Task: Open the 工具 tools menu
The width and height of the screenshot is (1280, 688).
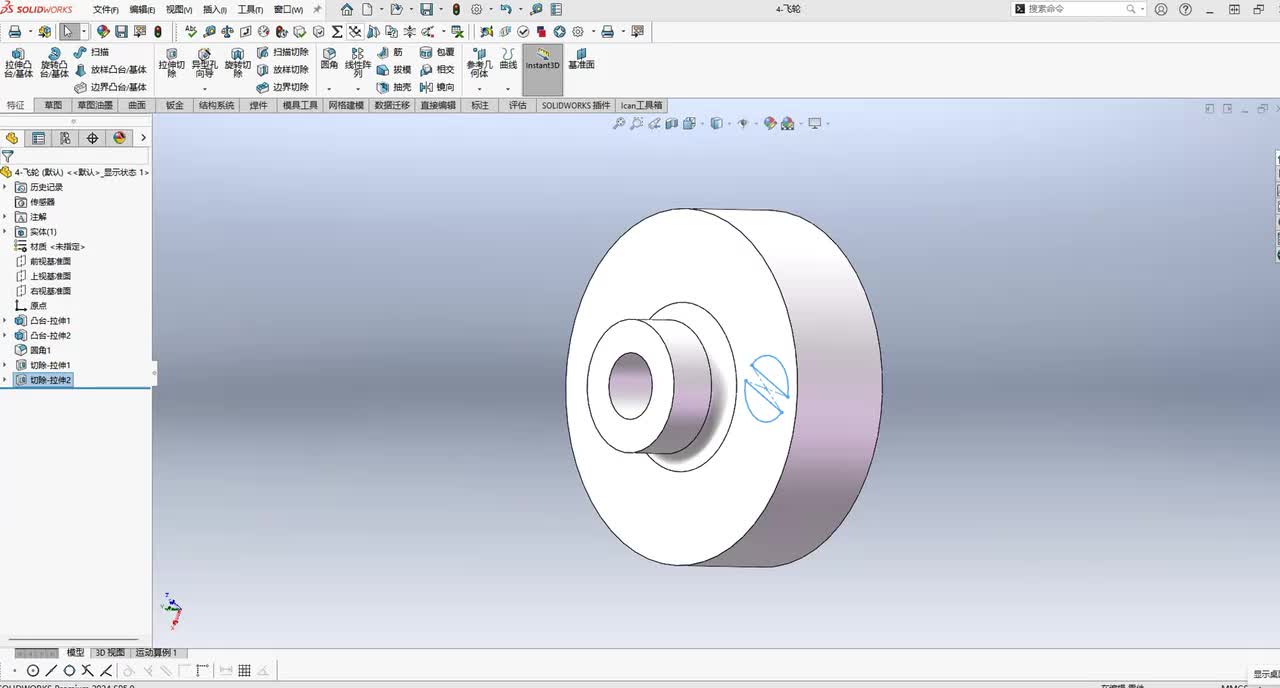Action: click(250, 9)
